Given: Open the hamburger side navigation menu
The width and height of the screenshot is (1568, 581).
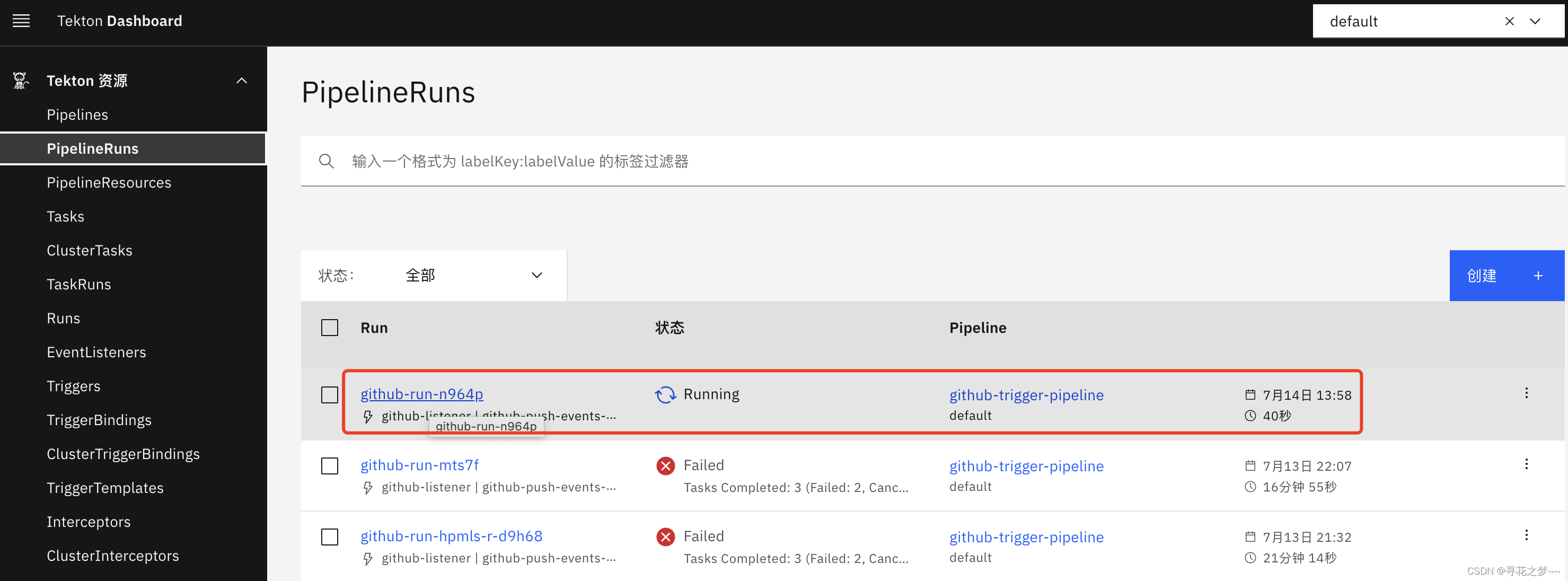Looking at the screenshot, I should 21,21.
